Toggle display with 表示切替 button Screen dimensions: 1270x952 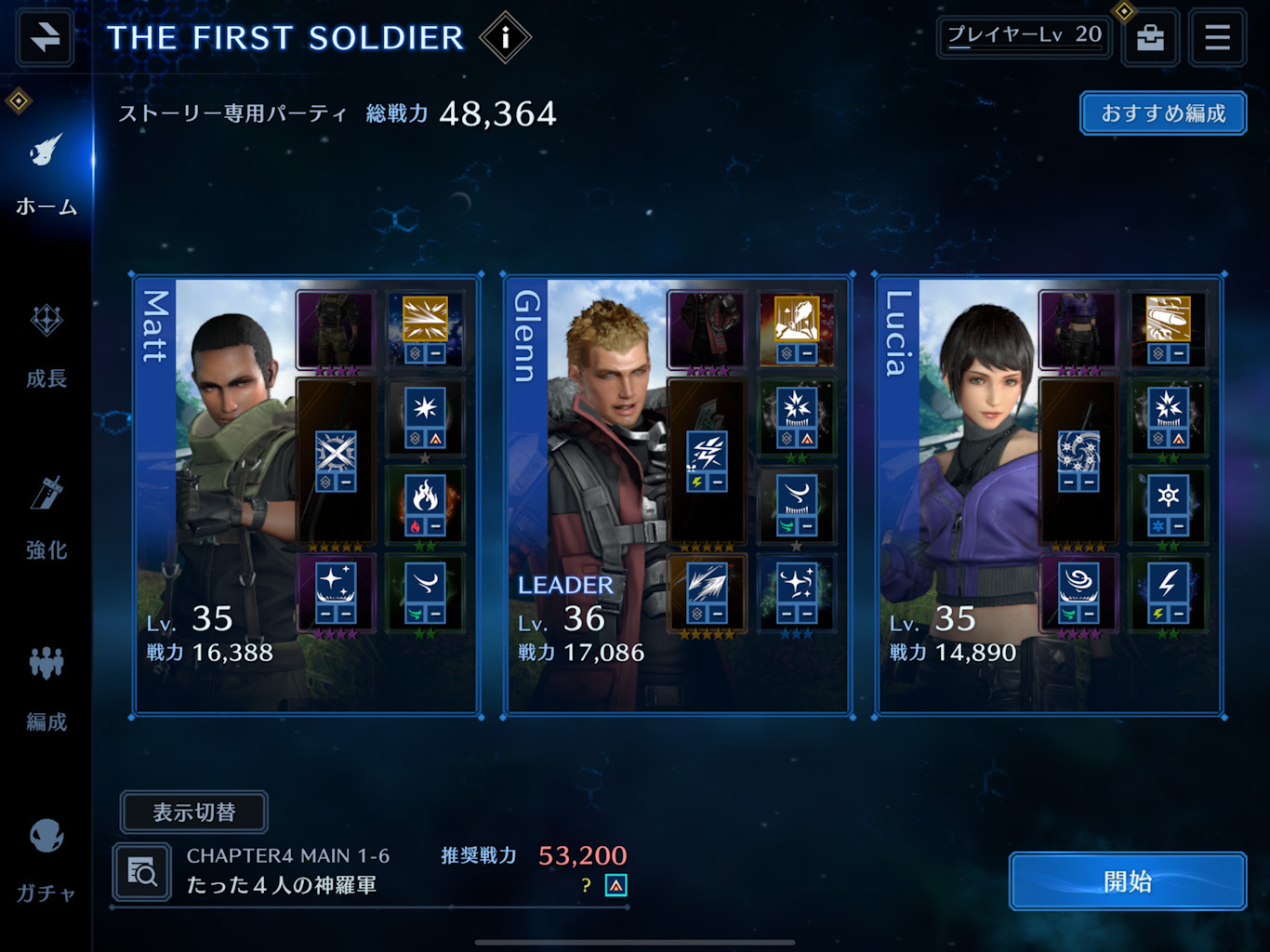pos(194,813)
